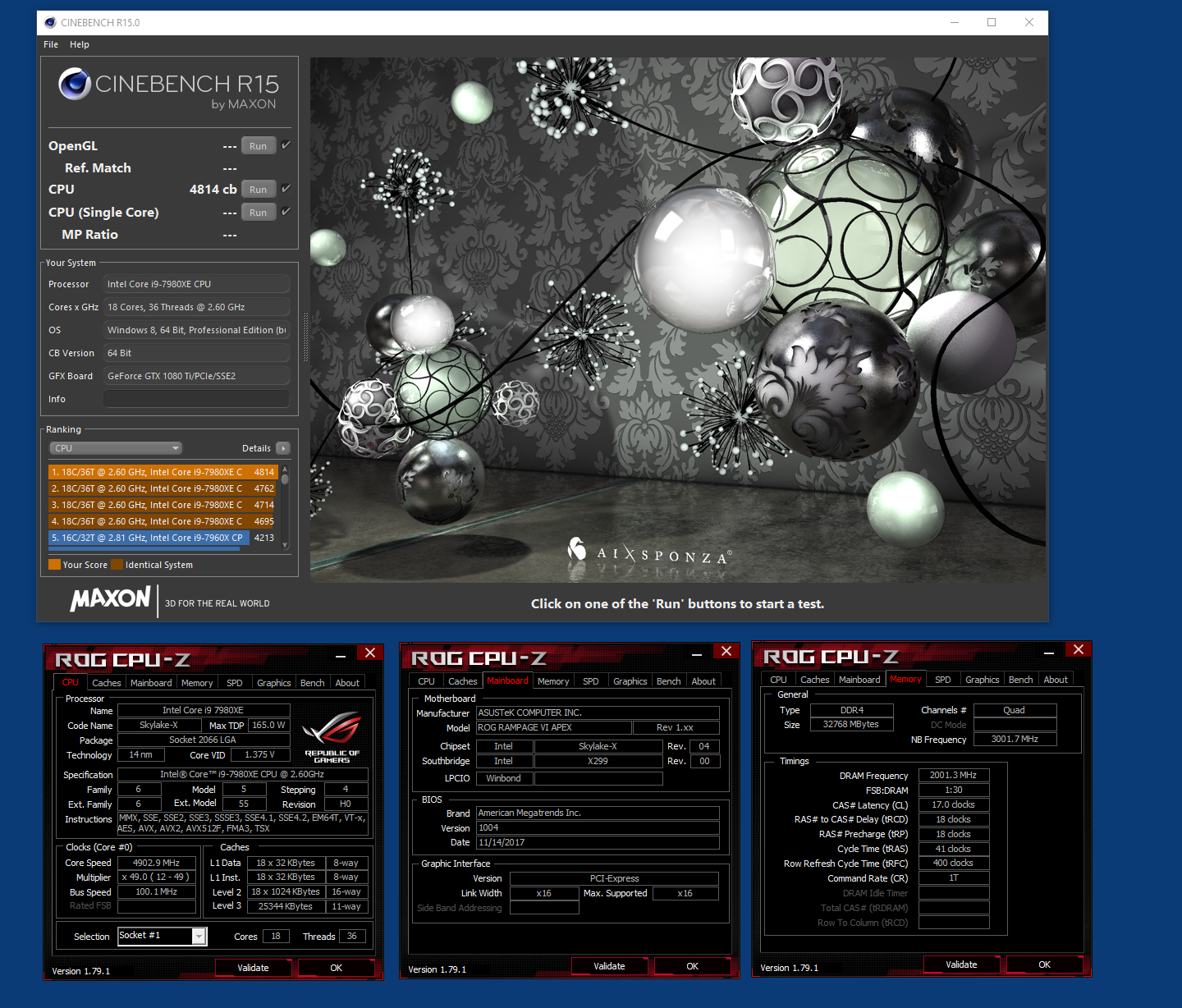1182x1008 pixels.
Task: Click the DRAM Frequency value 2001.3 MHz
Action: tap(954, 775)
